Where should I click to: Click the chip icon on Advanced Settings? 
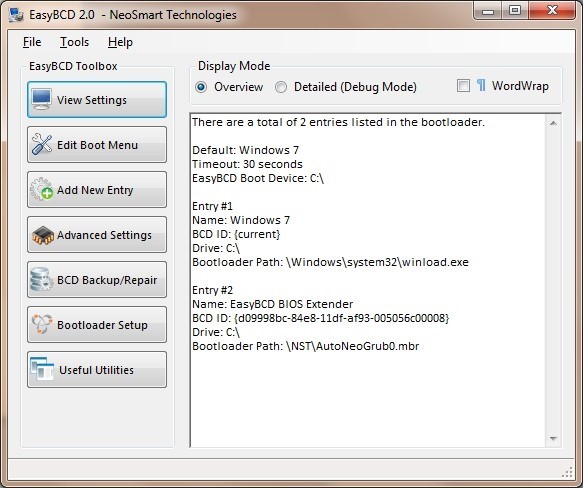click(x=43, y=235)
